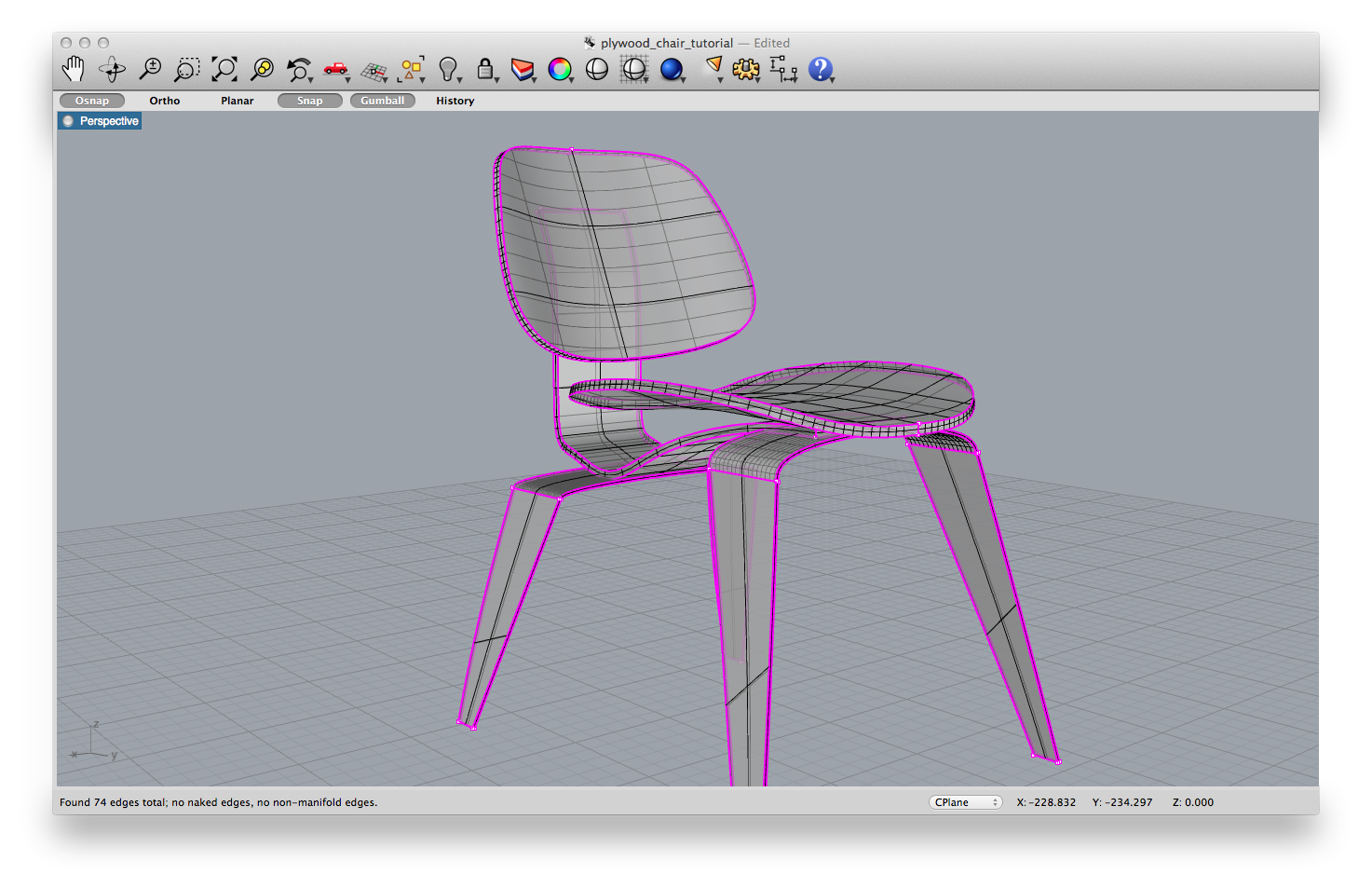Expand the Undo View flyout
Screen dimensions: 1372x888
point(310,80)
